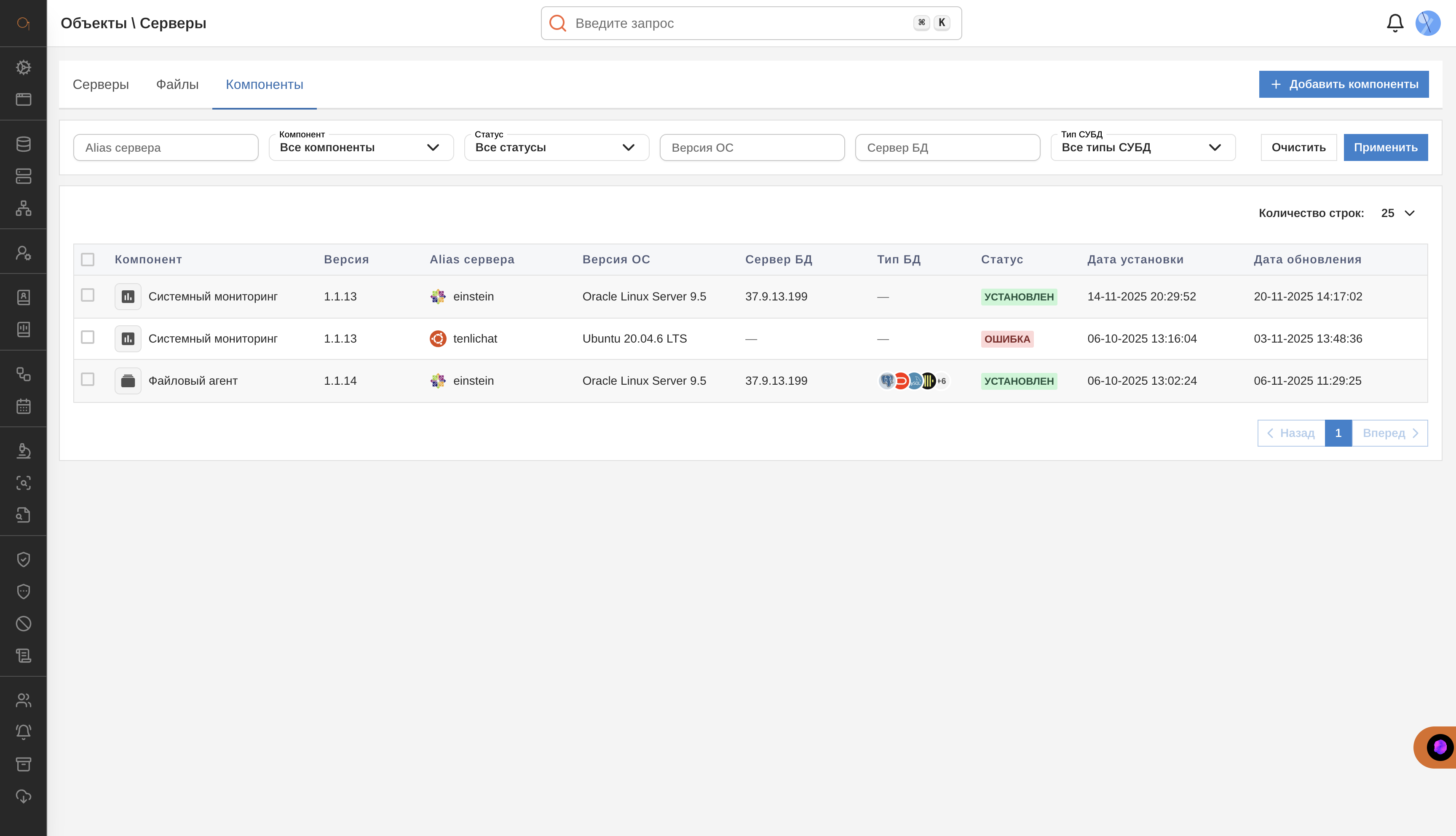
Task: Check the tenlichat row checkbox
Action: [x=88, y=338]
